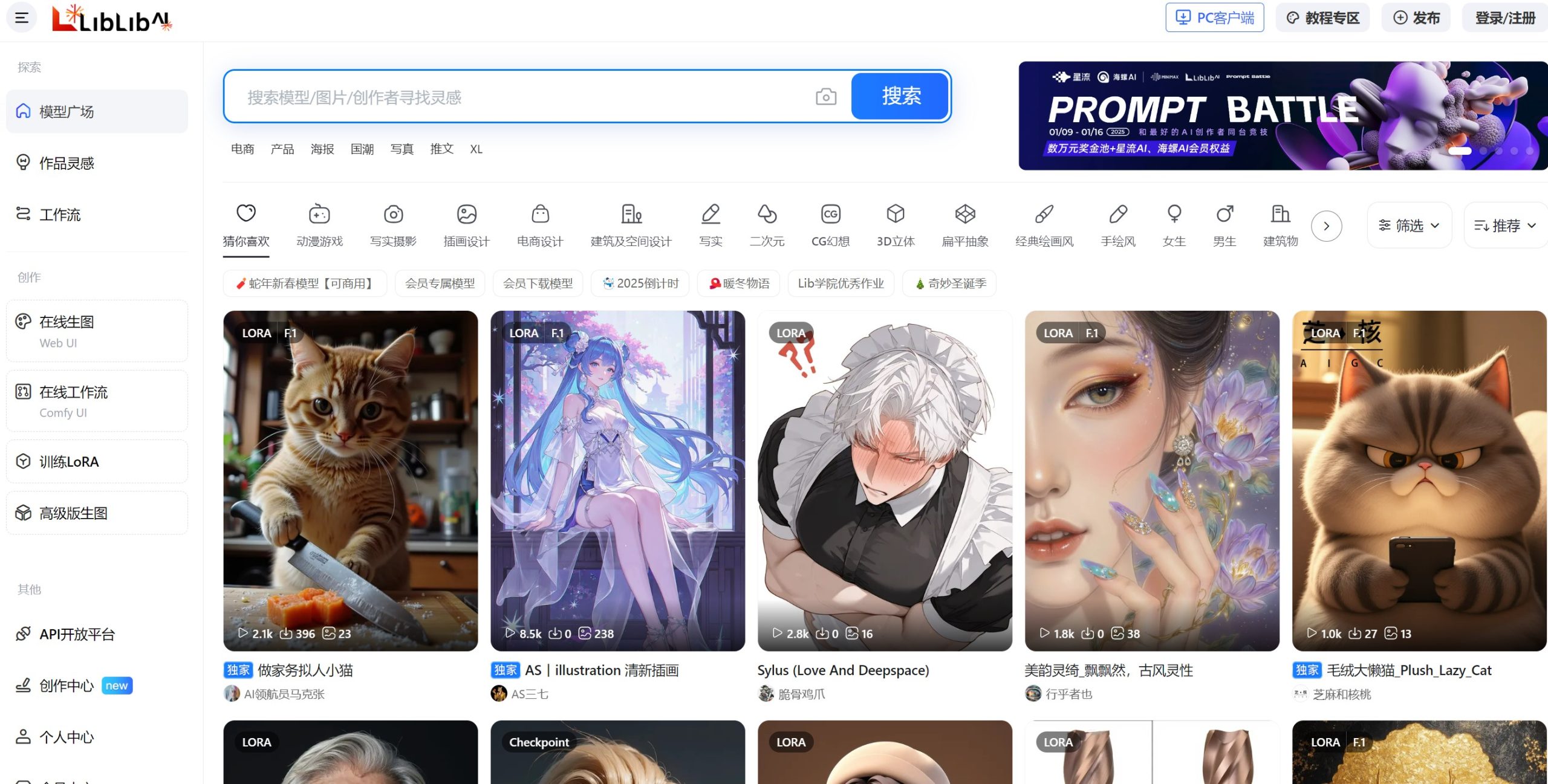Open the 动漫游戏 category icon

319,214
